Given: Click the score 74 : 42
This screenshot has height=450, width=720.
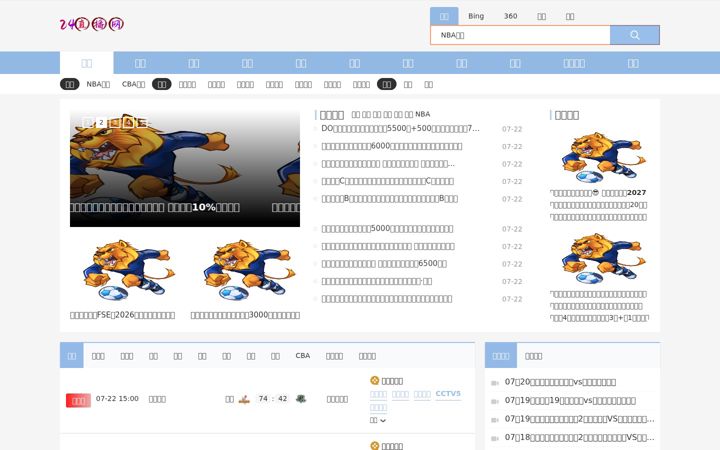Looking at the screenshot, I should (x=273, y=399).
